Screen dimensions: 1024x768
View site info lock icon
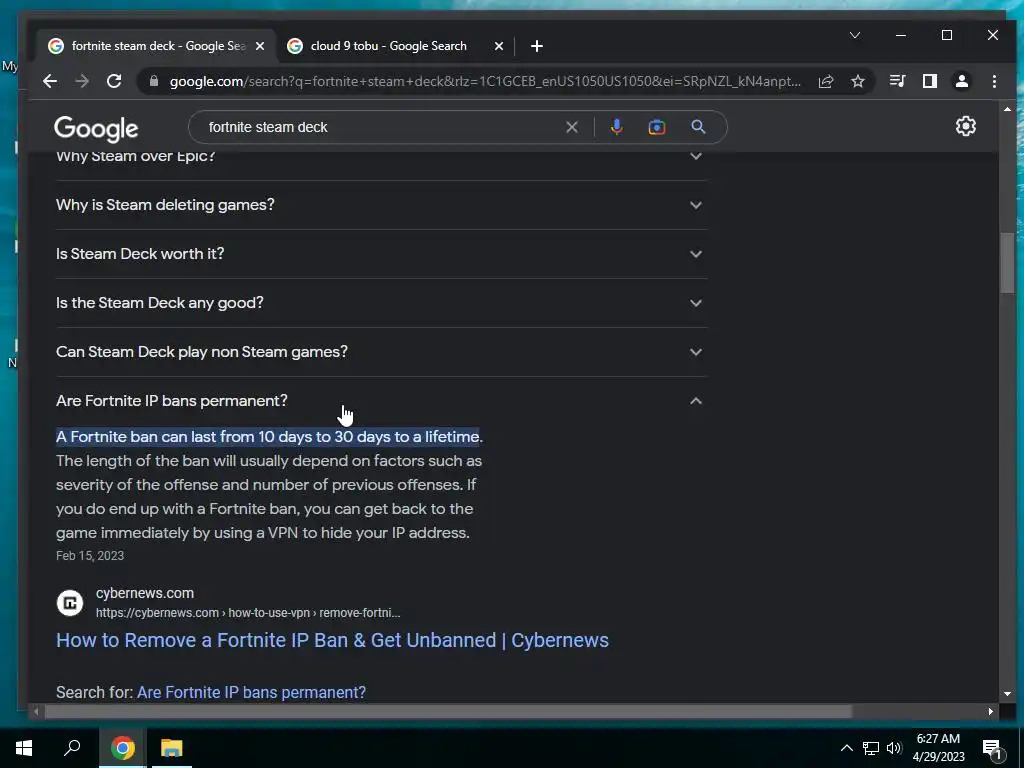pyautogui.click(x=153, y=81)
